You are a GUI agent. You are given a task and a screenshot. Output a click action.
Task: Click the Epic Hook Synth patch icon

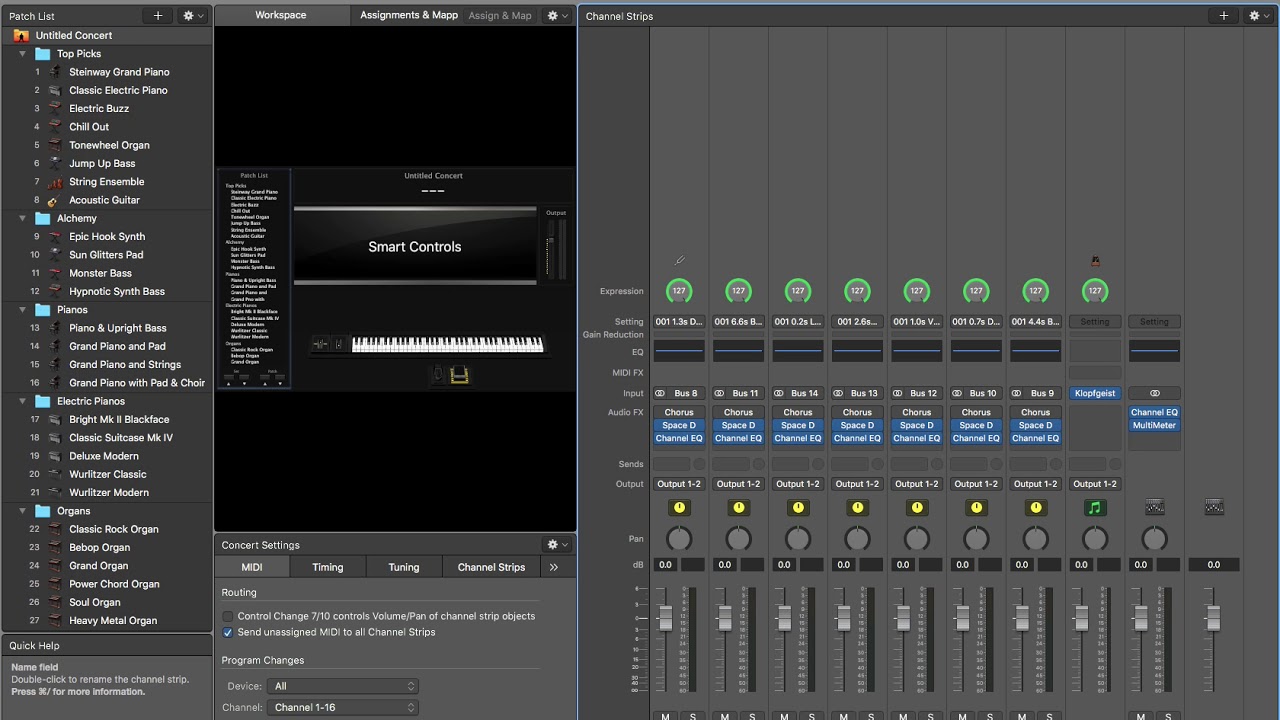tap(55, 236)
